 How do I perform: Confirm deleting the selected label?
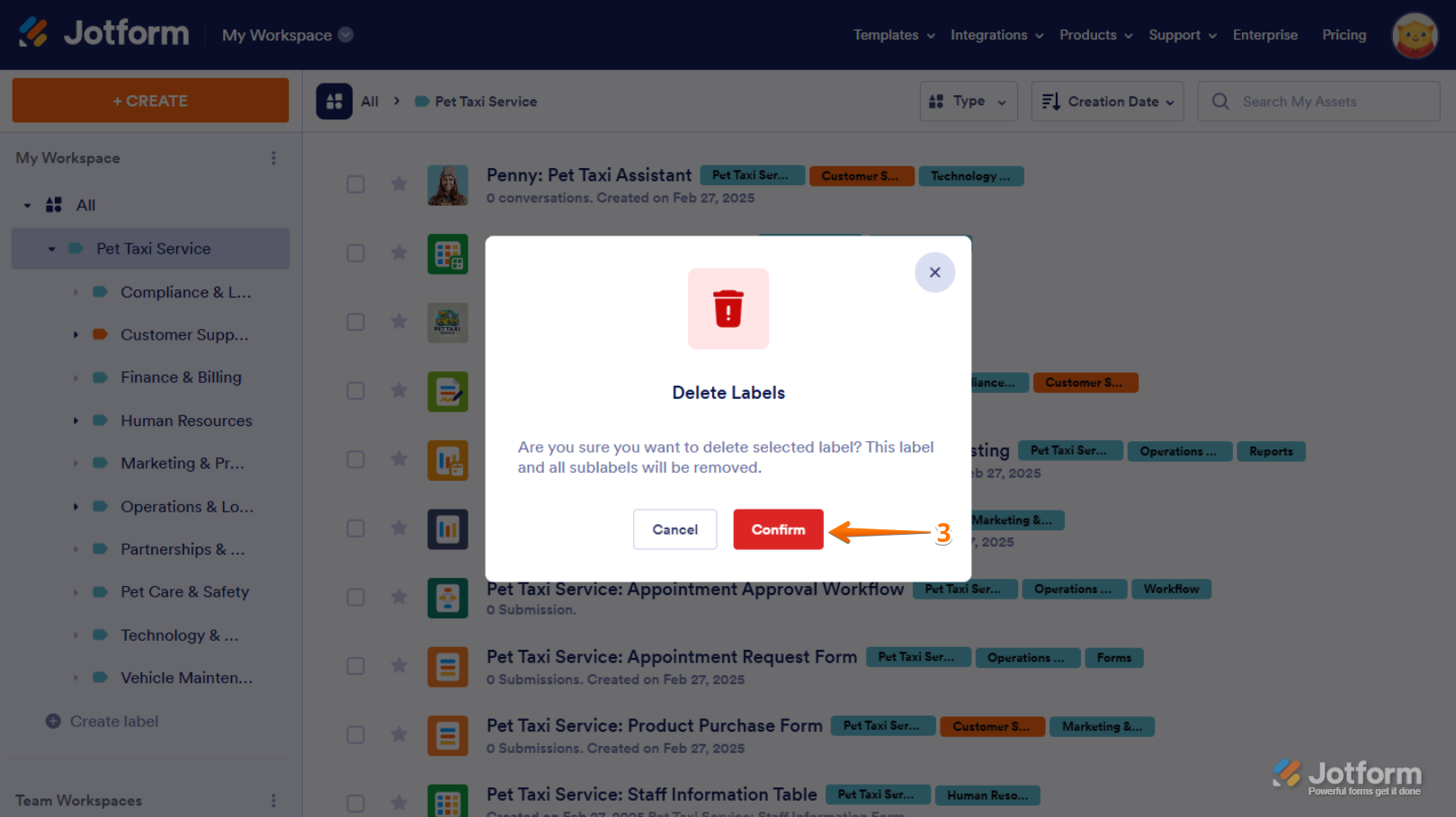778,529
